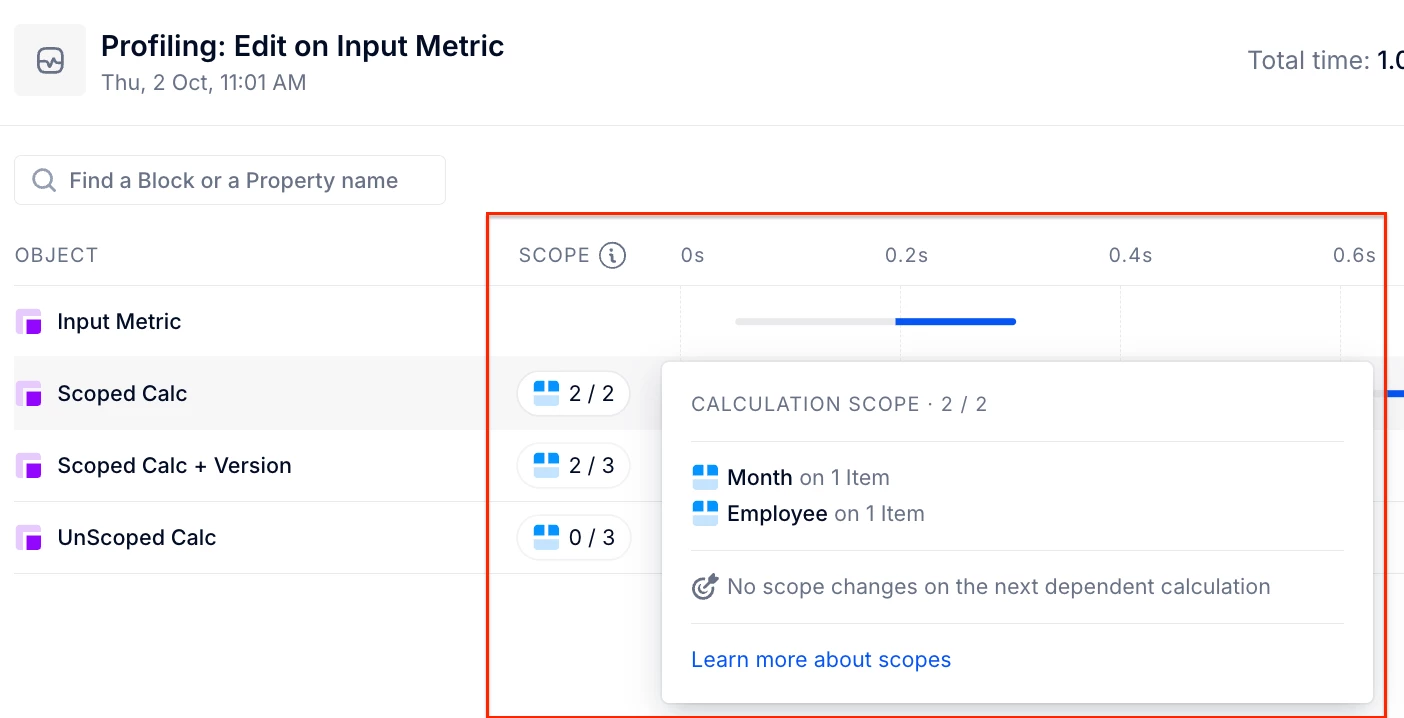The height and width of the screenshot is (718, 1404).
Task: Click the Input Metric blue timing bar
Action: (x=955, y=322)
